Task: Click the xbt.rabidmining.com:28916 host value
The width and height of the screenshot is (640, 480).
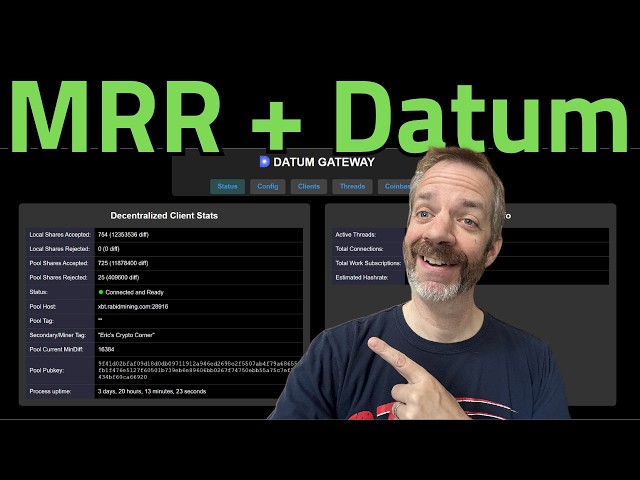Action: point(133,307)
